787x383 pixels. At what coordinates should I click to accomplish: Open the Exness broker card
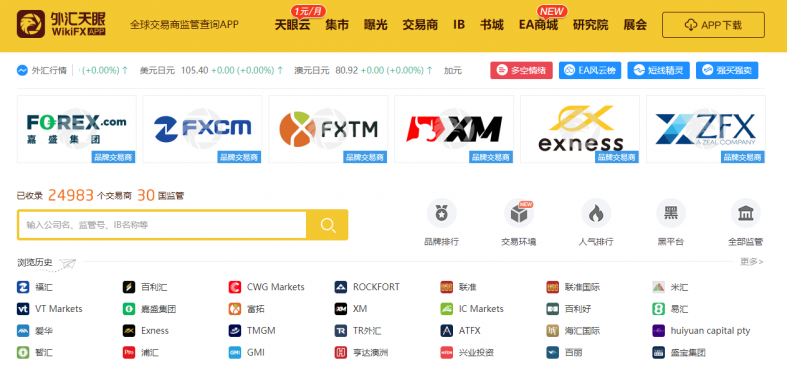click(580, 129)
